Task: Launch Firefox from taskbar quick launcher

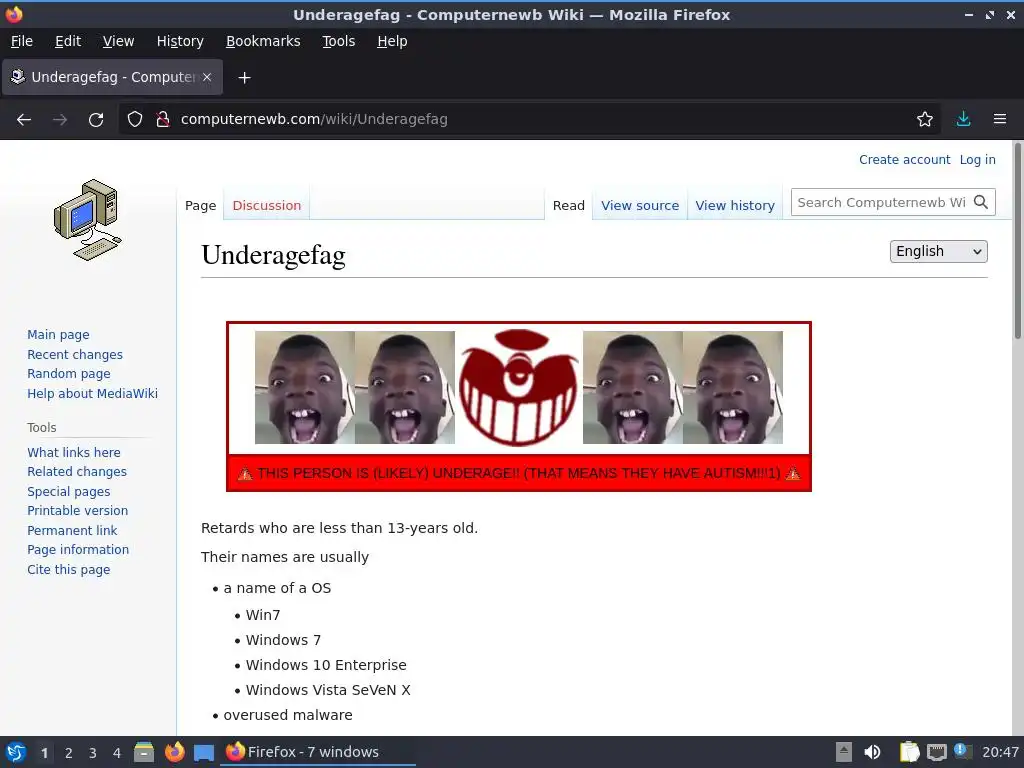Action: pos(174,752)
